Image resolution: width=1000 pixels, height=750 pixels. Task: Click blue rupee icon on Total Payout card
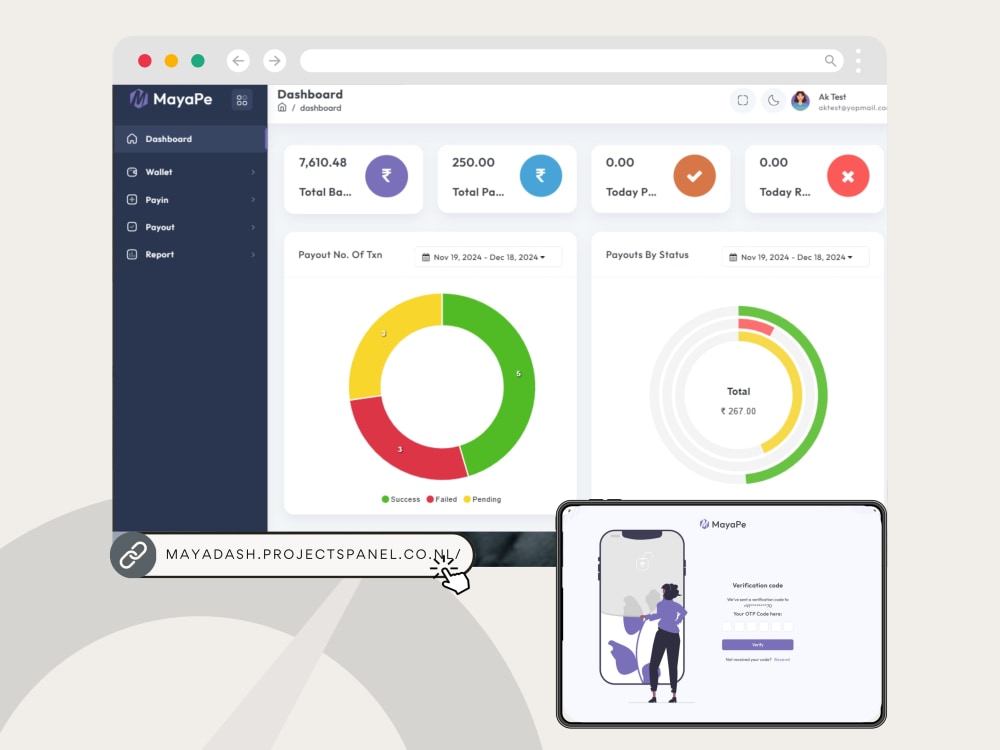pyautogui.click(x=541, y=175)
